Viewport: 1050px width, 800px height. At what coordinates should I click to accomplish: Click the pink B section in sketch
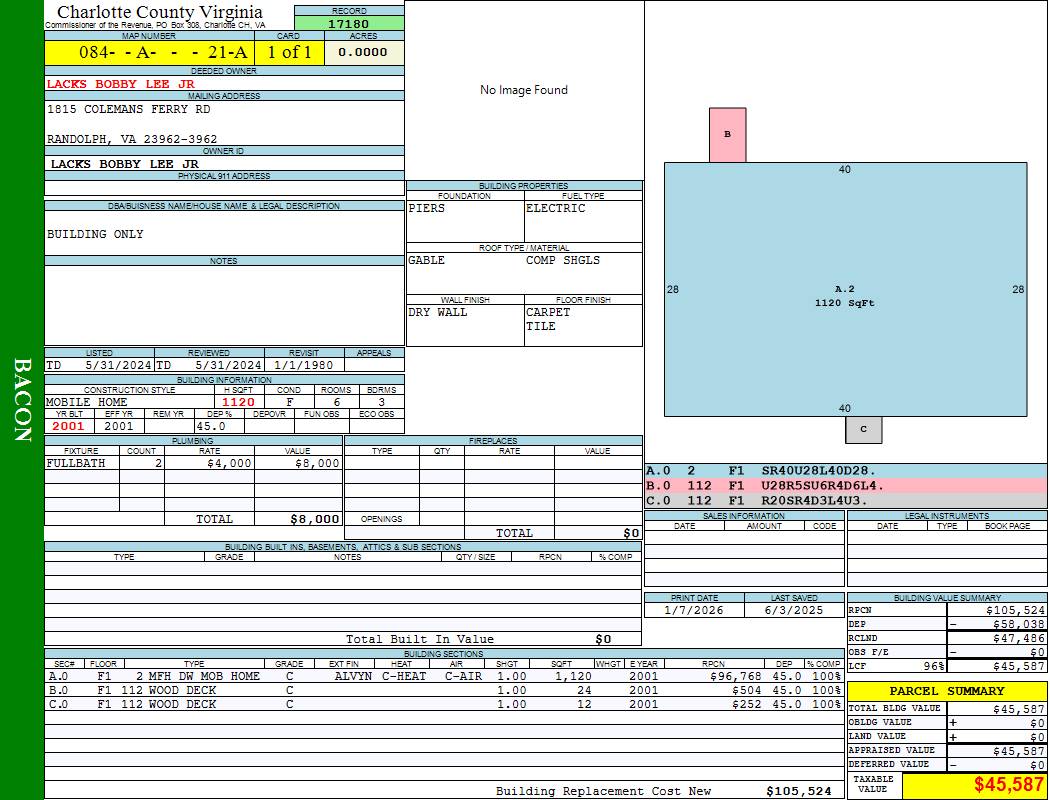tap(727, 135)
